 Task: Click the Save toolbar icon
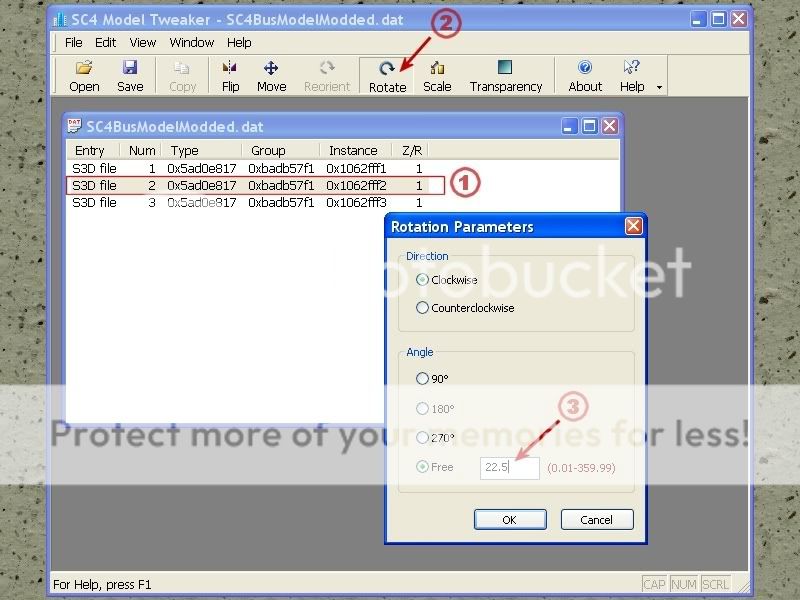pos(130,76)
